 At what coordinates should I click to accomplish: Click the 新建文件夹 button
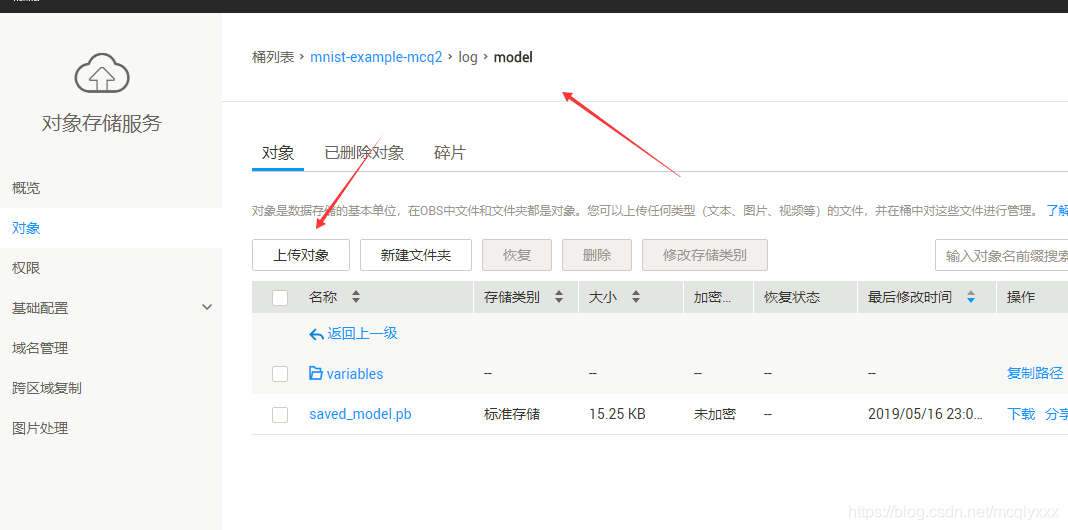415,255
